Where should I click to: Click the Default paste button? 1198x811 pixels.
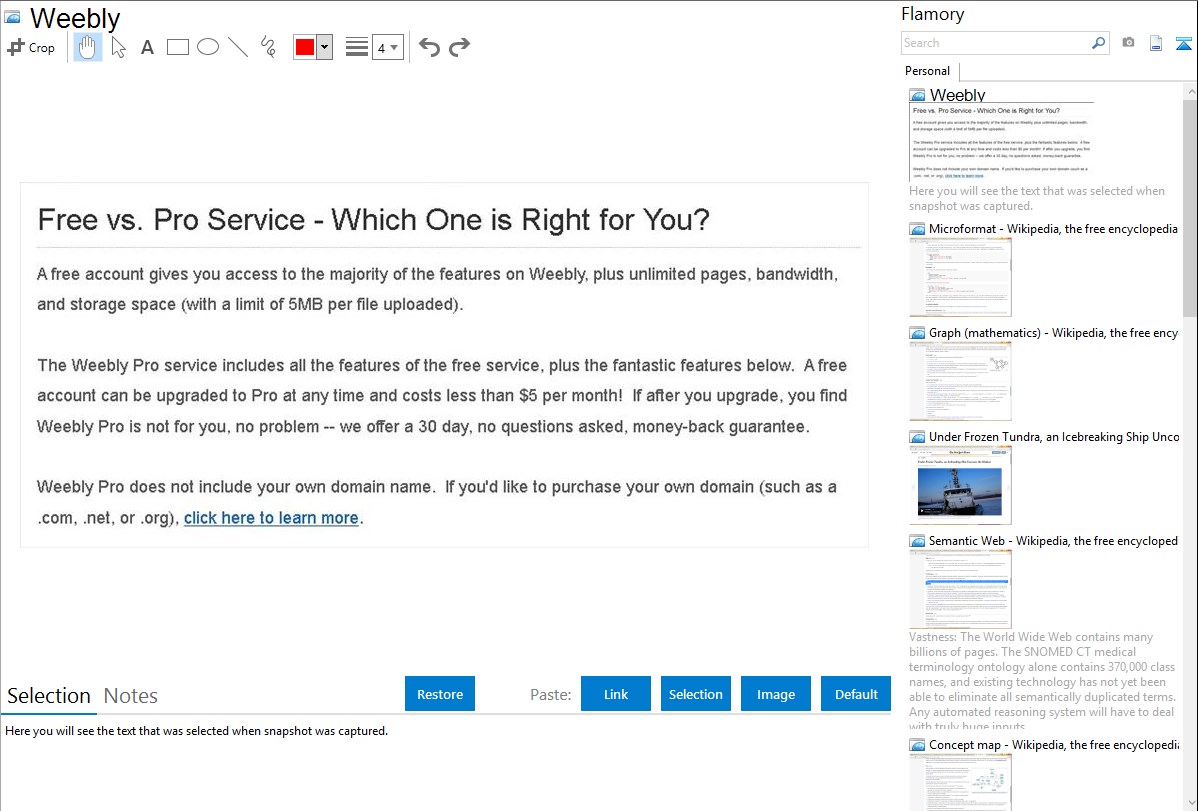point(856,694)
